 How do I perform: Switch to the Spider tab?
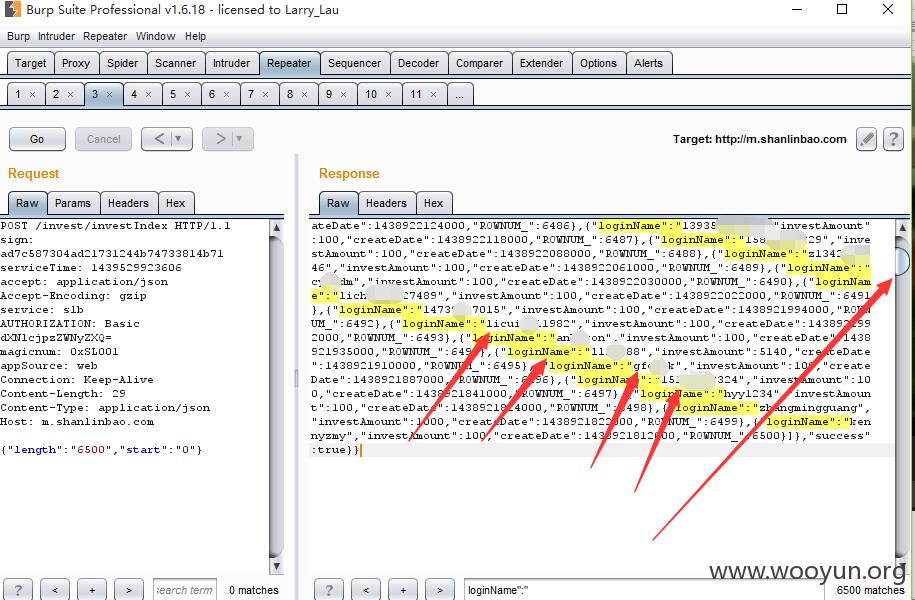(x=123, y=63)
